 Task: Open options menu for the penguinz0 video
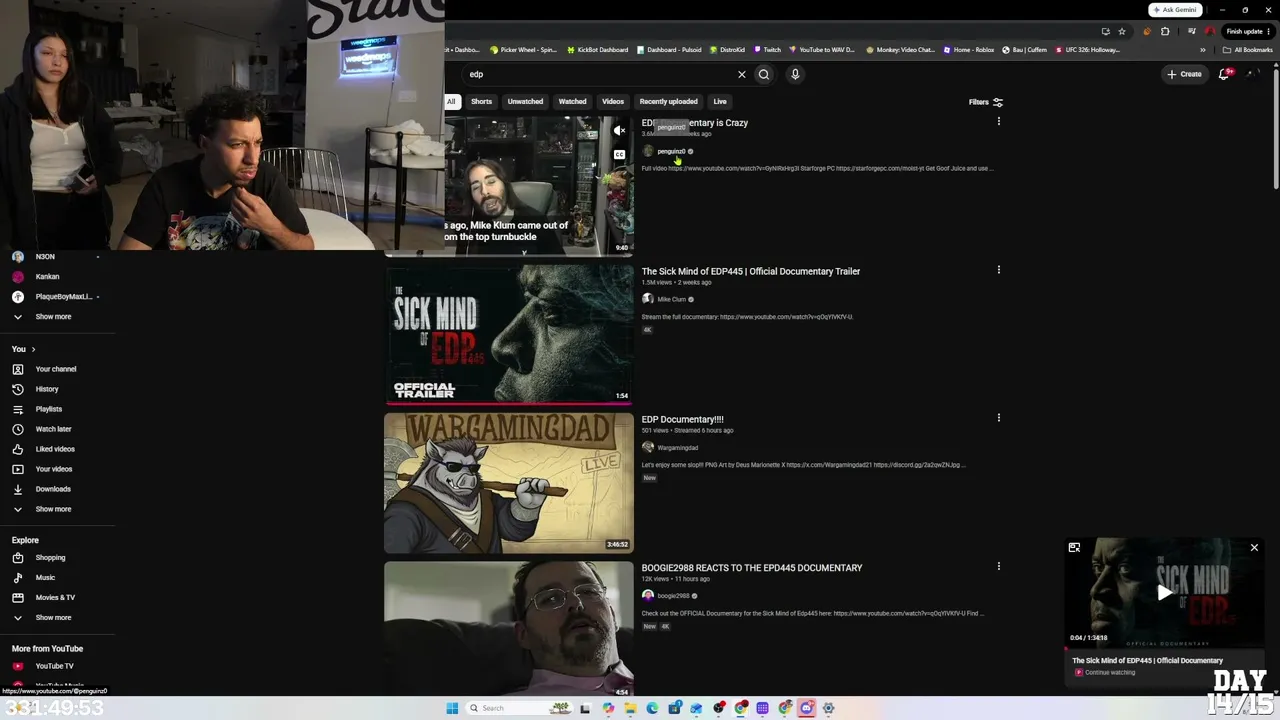pos(998,122)
